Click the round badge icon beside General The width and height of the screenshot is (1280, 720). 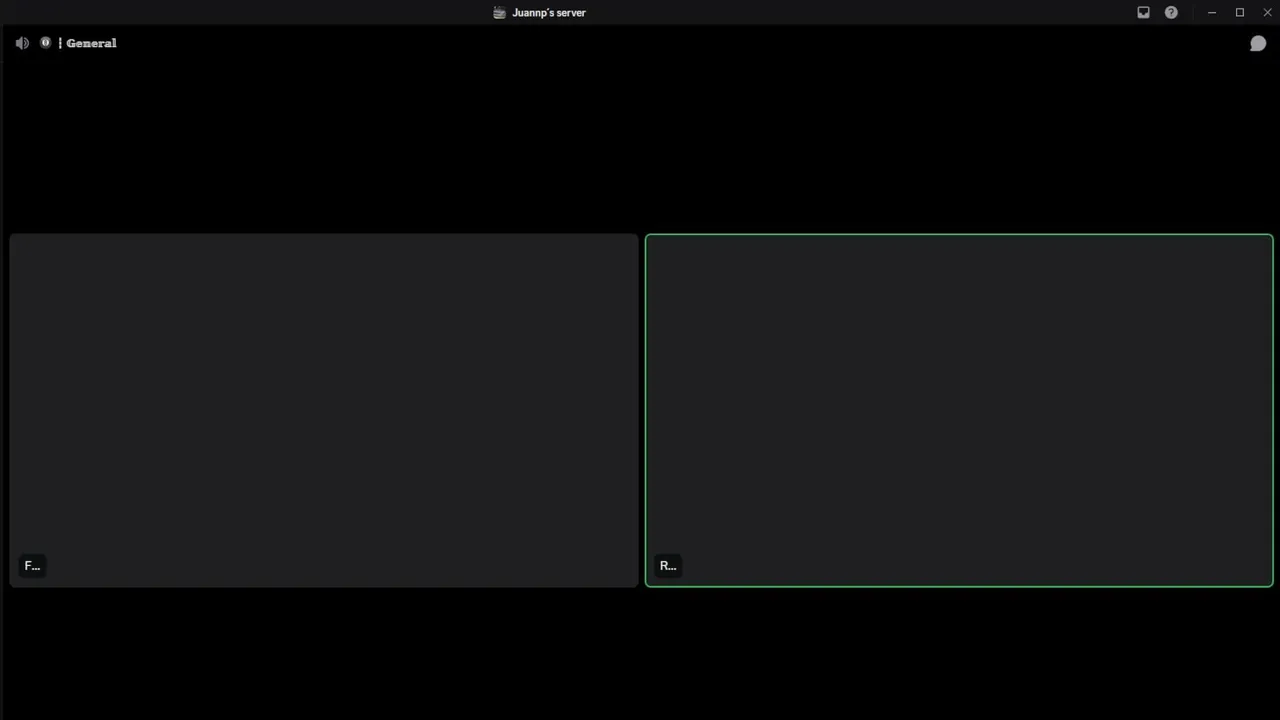[x=45, y=43]
